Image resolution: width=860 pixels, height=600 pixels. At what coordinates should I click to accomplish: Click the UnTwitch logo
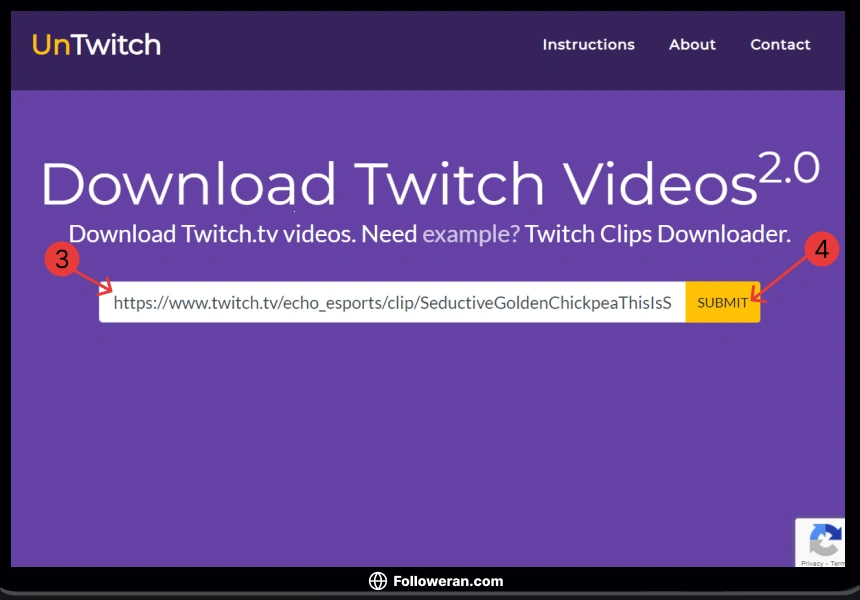[96, 45]
